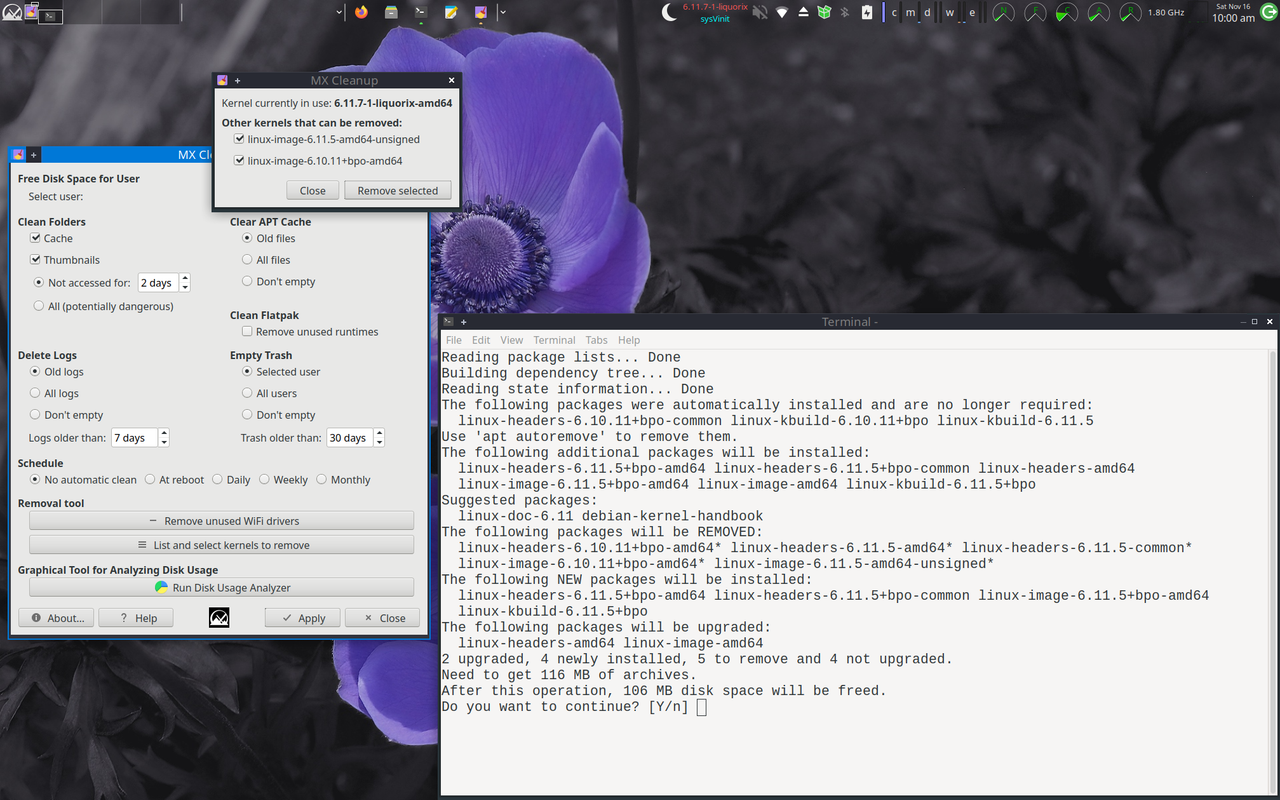Click the terminal prompt to answer Y/n
The height and width of the screenshot is (800, 1280).
pyautogui.click(x=700, y=706)
